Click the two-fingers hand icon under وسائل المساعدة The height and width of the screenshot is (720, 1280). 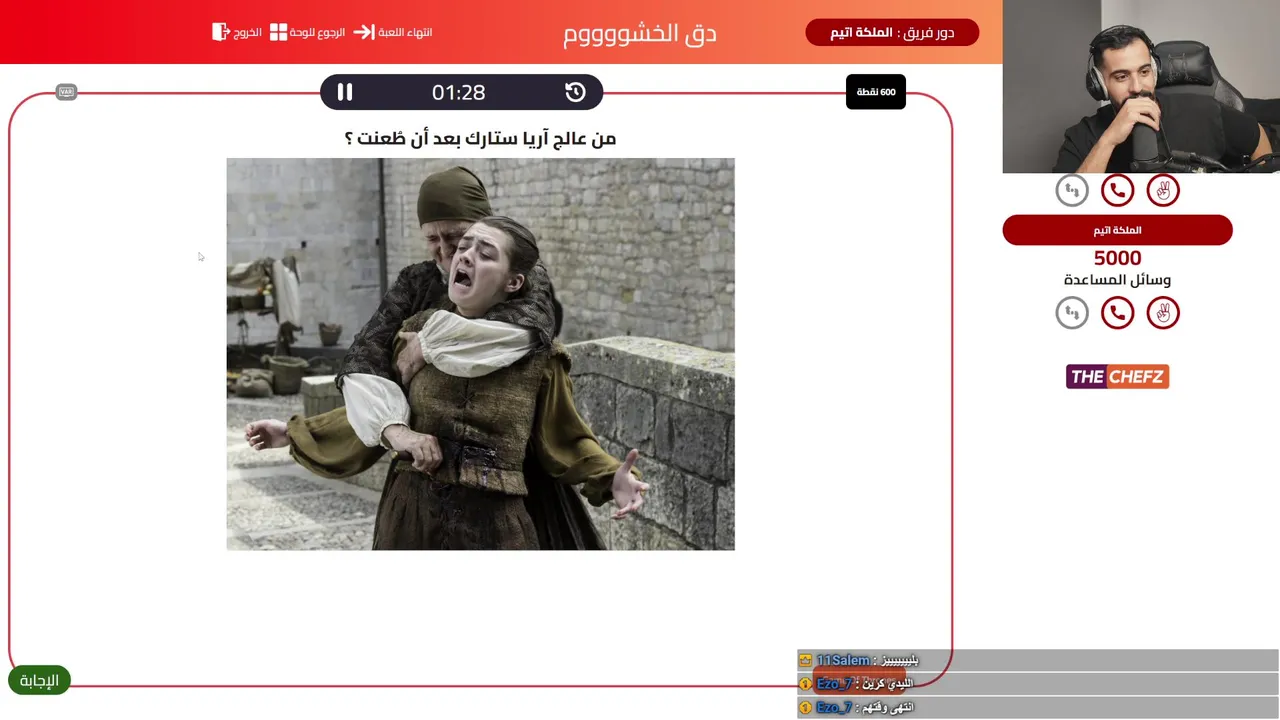1163,313
